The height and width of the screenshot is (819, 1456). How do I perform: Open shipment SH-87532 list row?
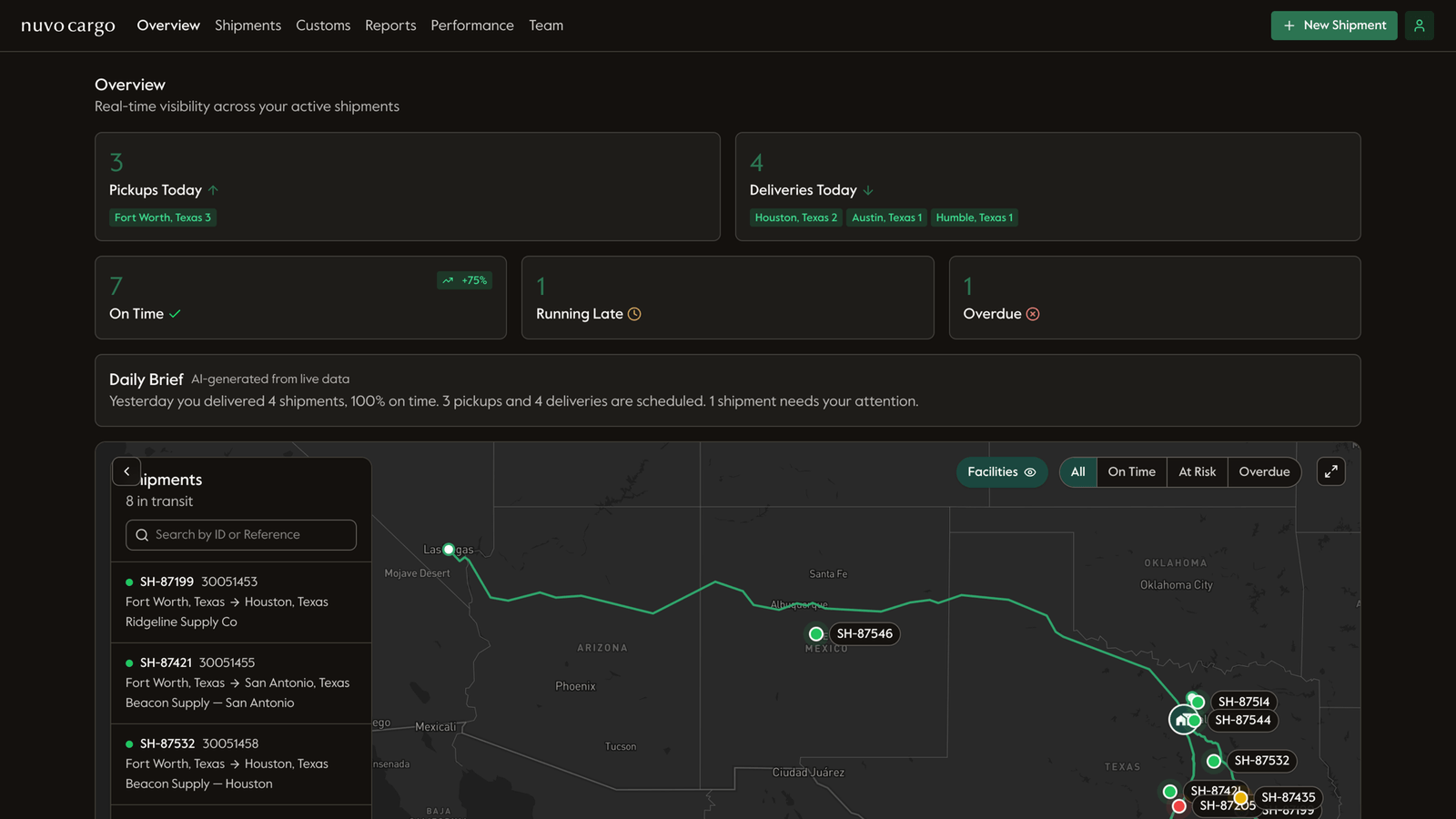[241, 764]
